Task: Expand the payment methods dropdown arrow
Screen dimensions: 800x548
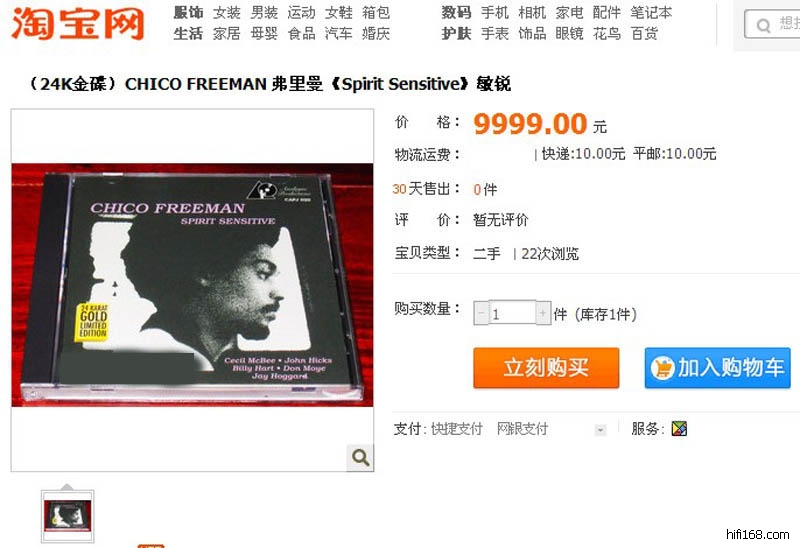Action: click(601, 430)
